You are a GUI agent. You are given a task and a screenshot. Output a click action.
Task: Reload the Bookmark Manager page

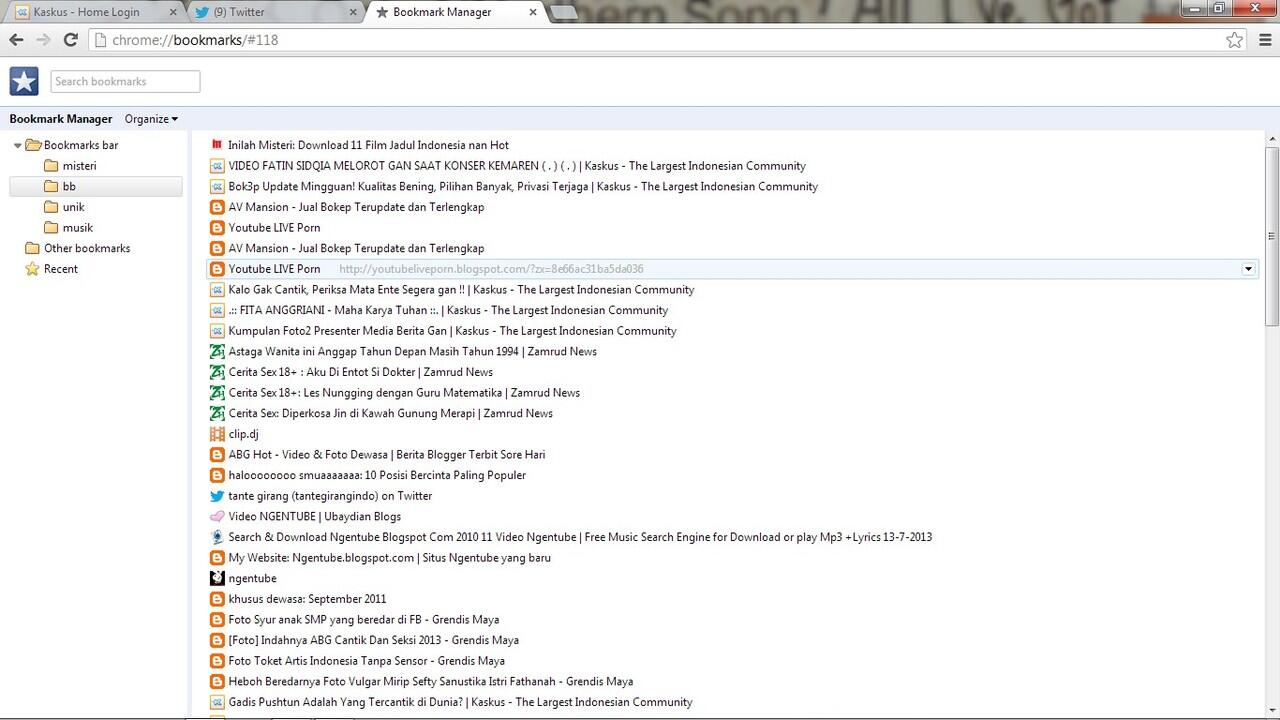[70, 40]
